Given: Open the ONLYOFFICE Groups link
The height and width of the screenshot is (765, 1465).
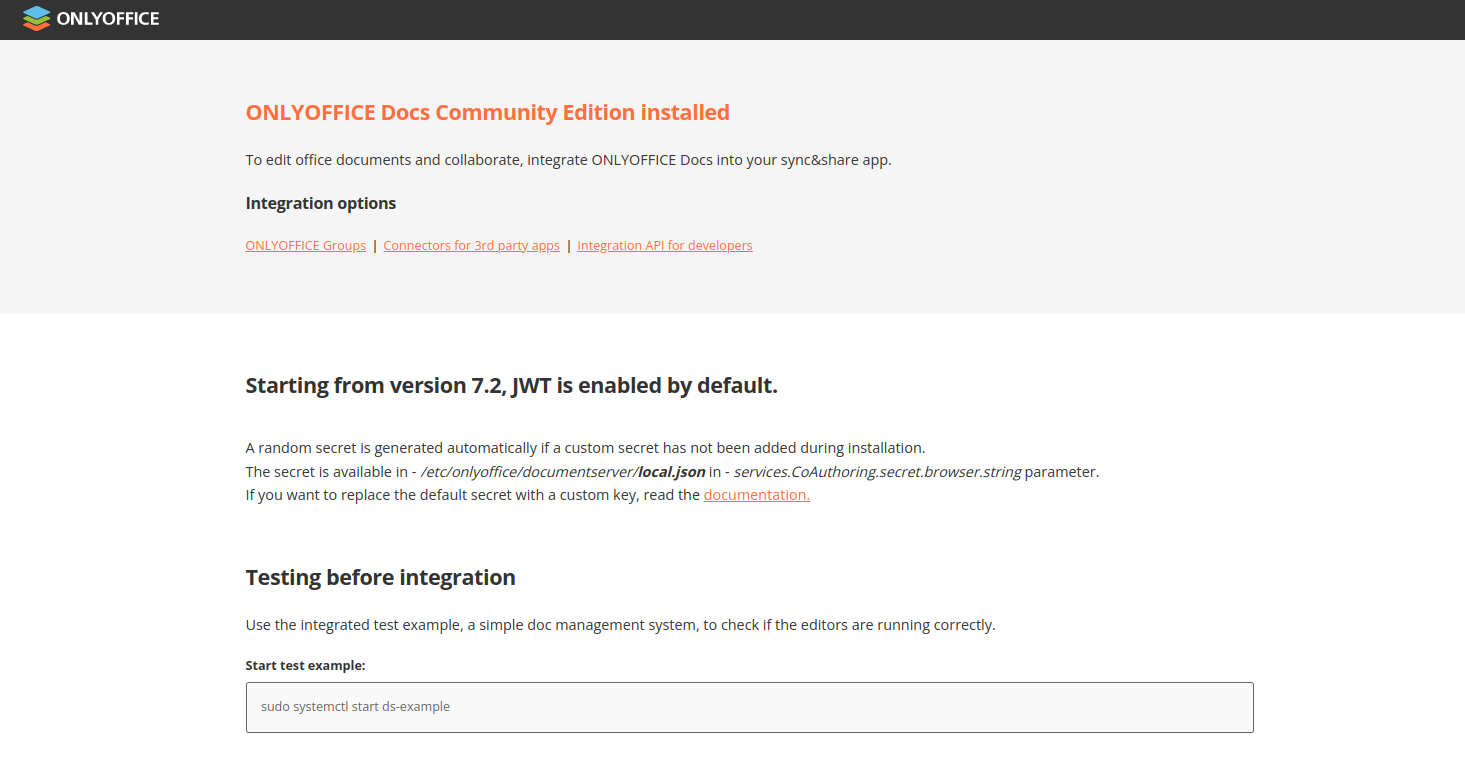Looking at the screenshot, I should [305, 245].
